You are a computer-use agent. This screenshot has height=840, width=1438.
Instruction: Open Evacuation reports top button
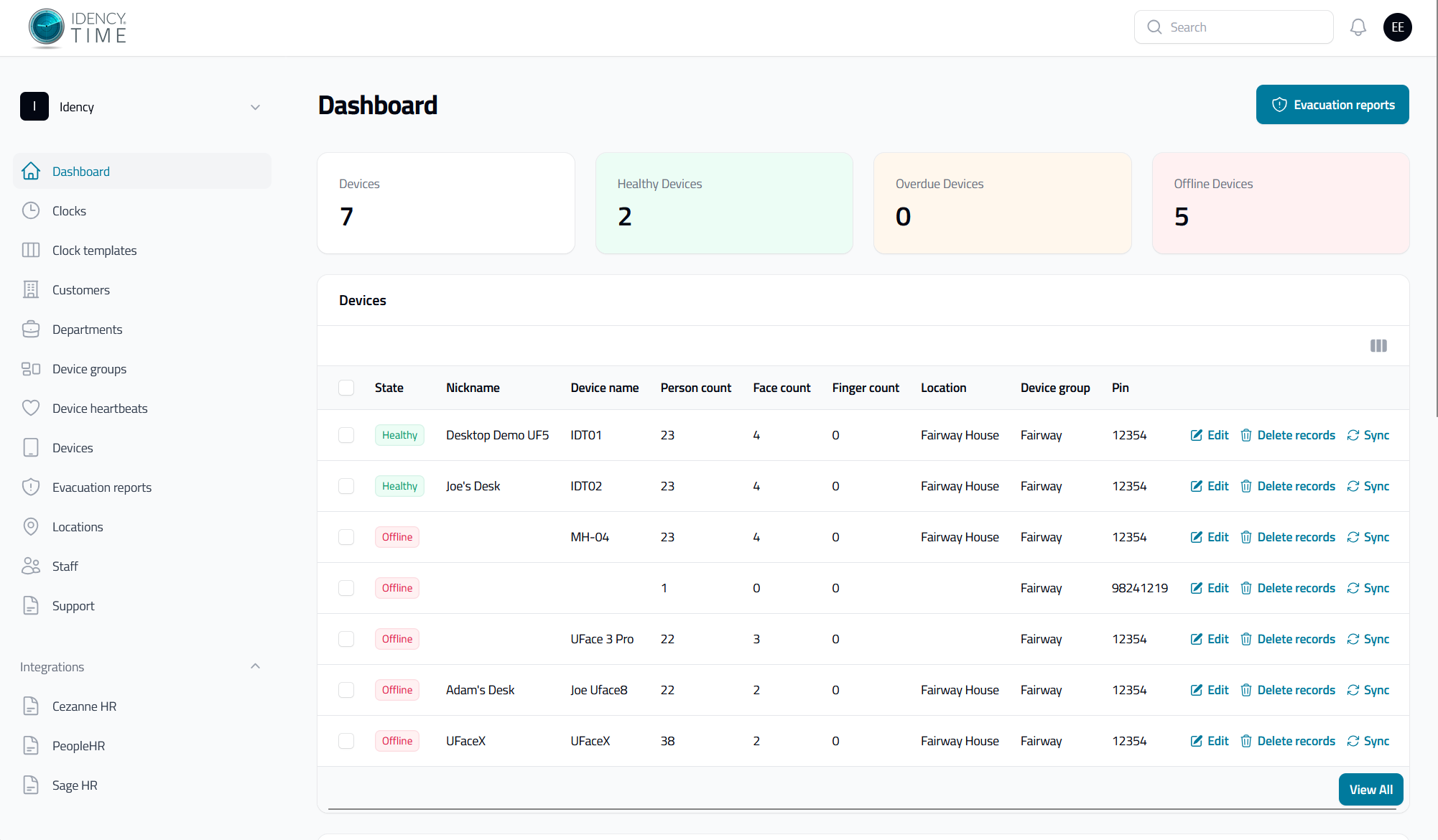1332,105
